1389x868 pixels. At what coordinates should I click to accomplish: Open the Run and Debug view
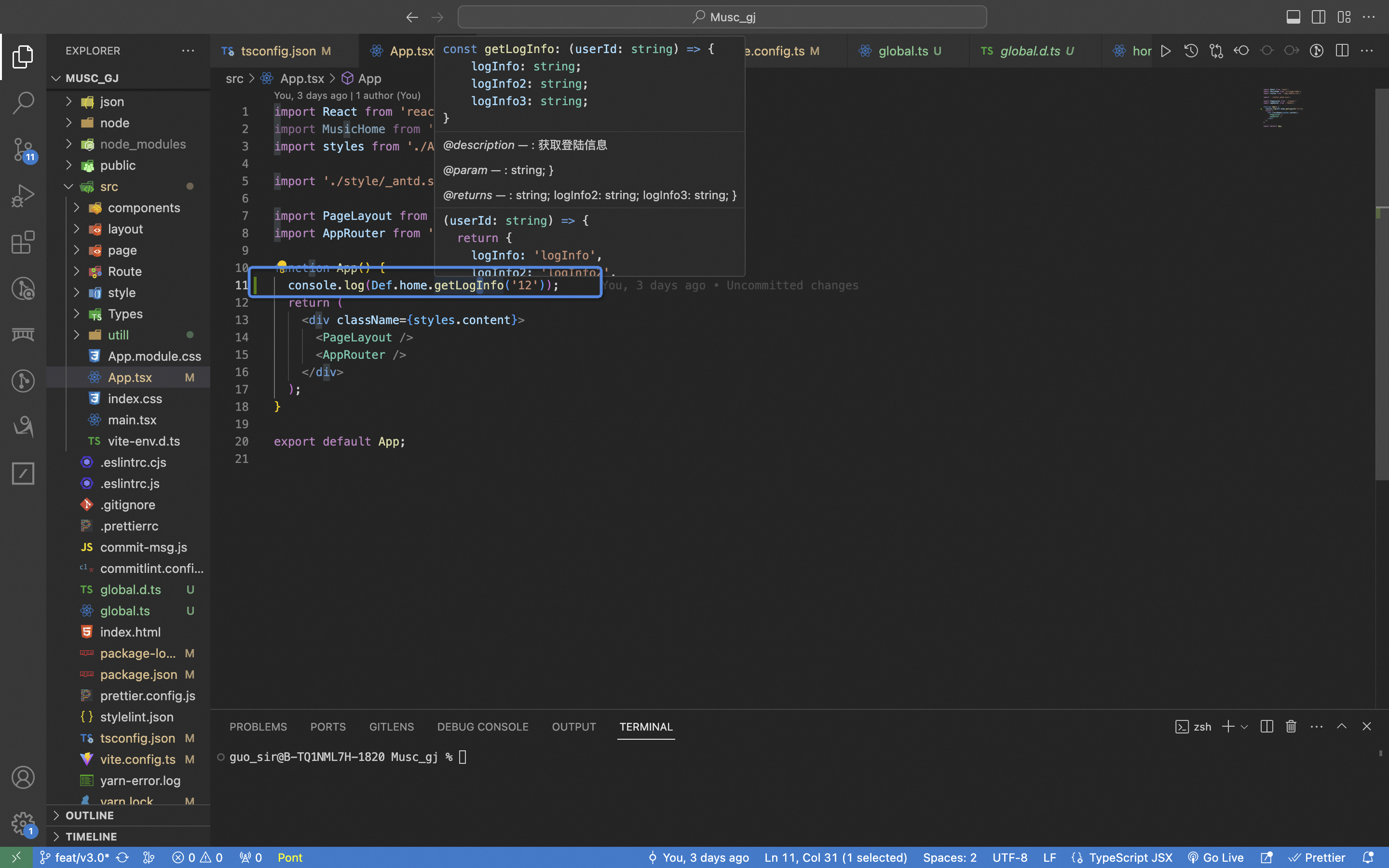[x=23, y=196]
